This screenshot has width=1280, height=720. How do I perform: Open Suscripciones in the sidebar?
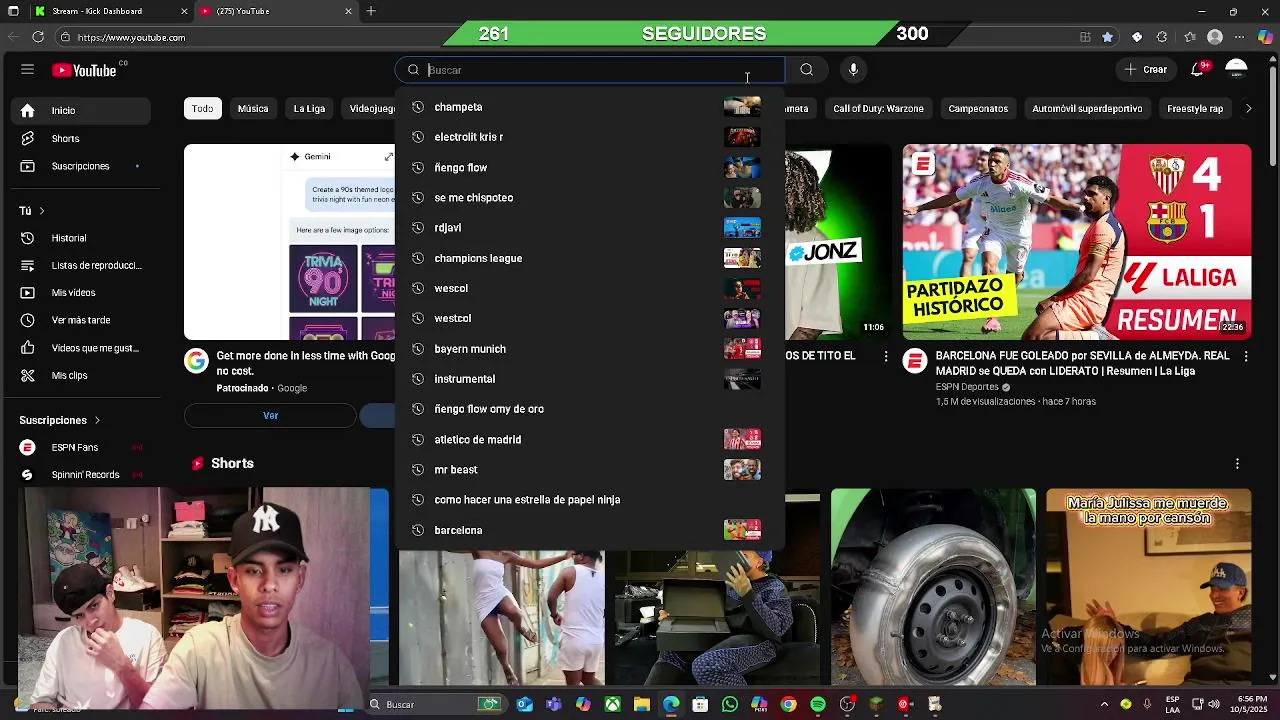[80, 166]
